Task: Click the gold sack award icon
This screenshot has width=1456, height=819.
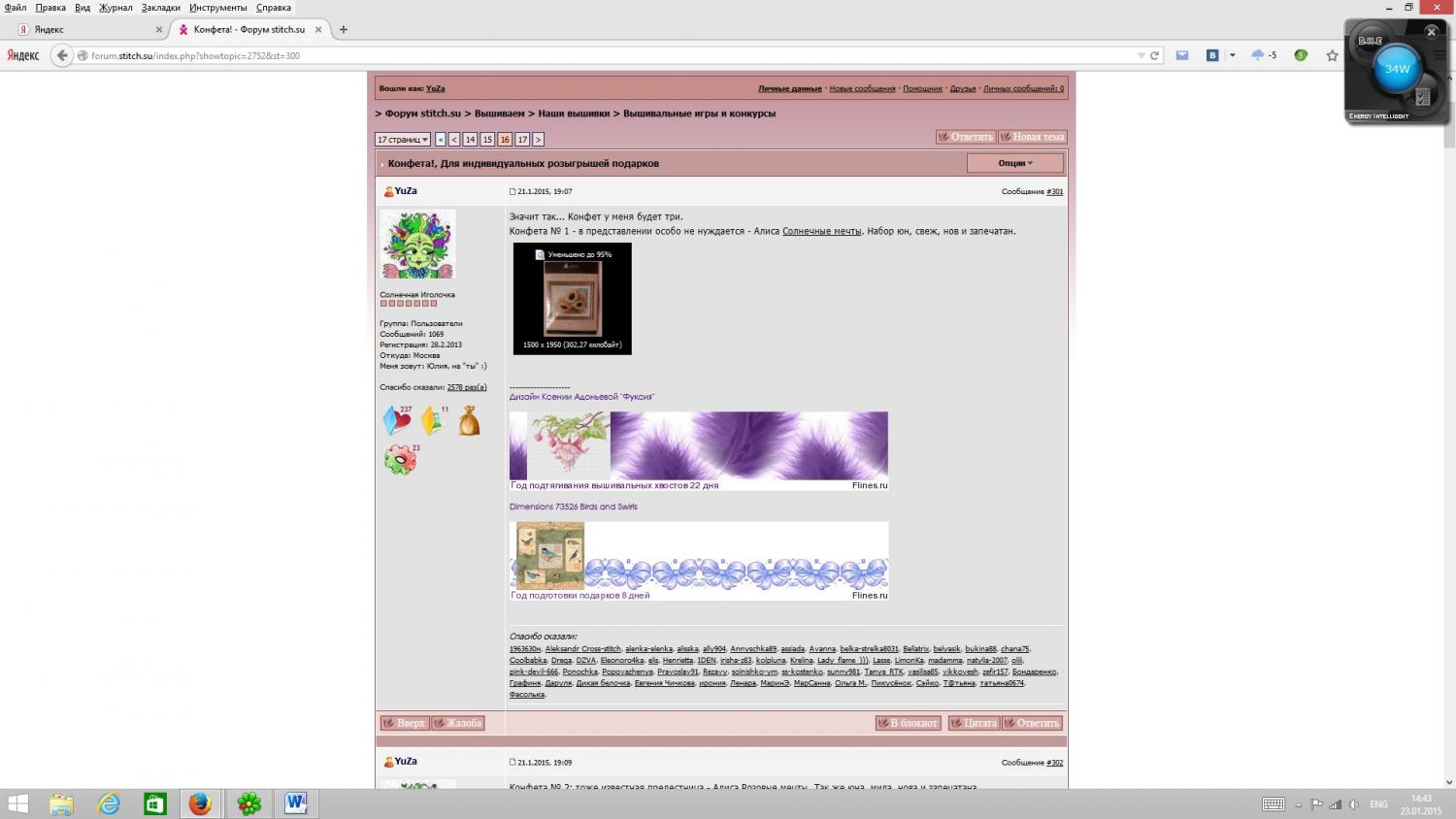Action: (x=469, y=421)
